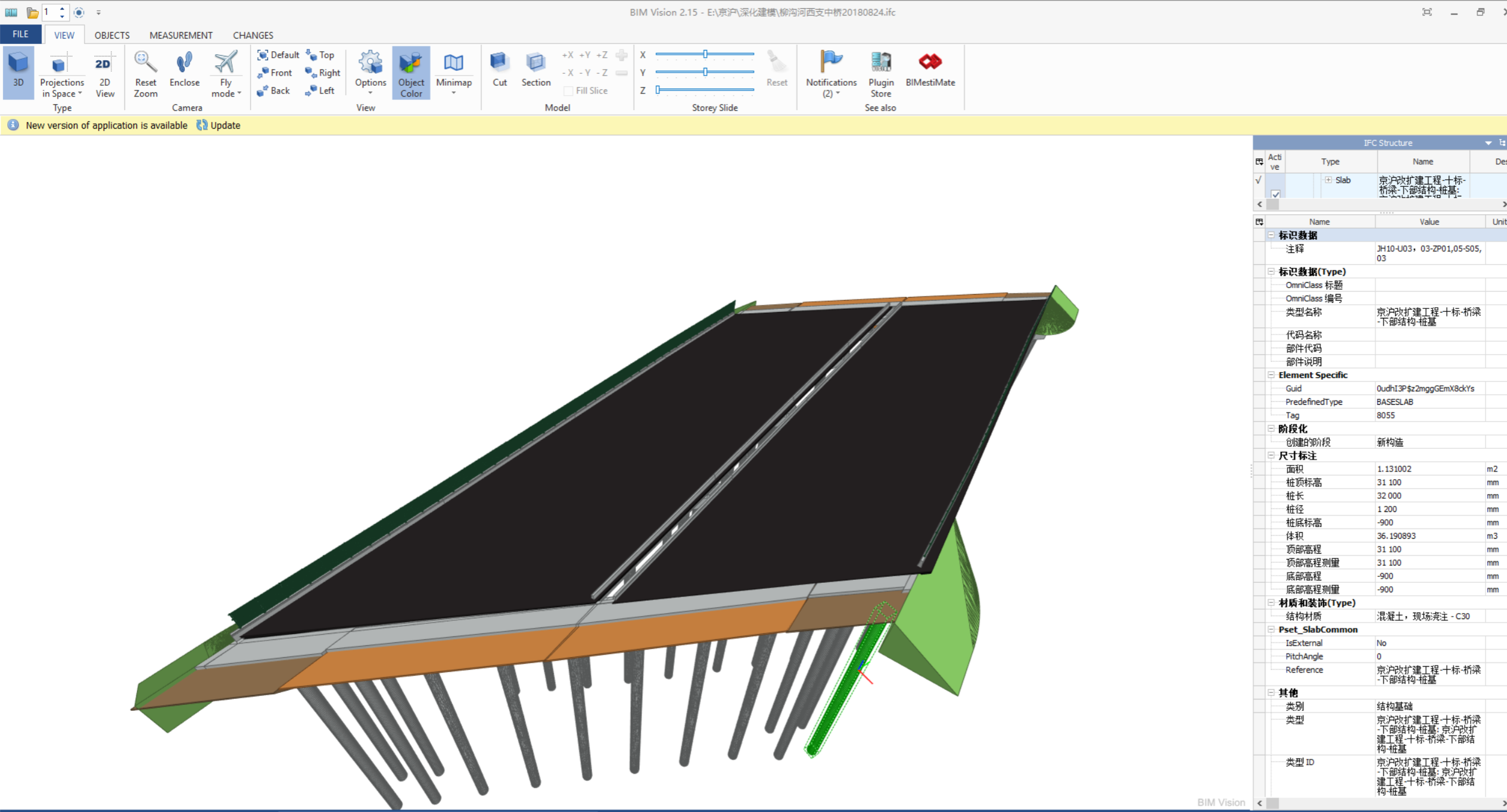
Task: Set camera to Top view
Action: coord(320,55)
